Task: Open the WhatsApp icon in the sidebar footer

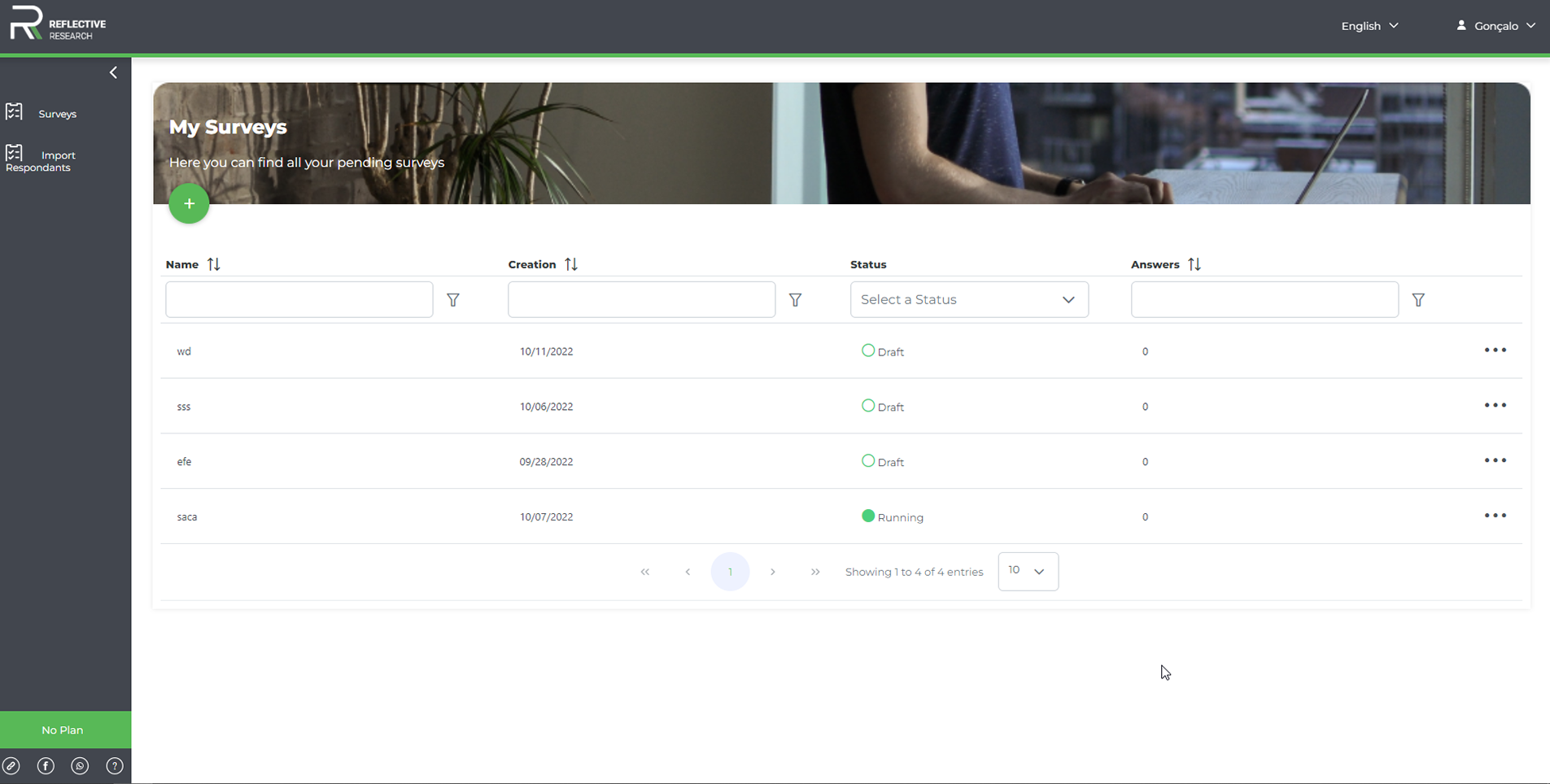Action: coord(80,765)
